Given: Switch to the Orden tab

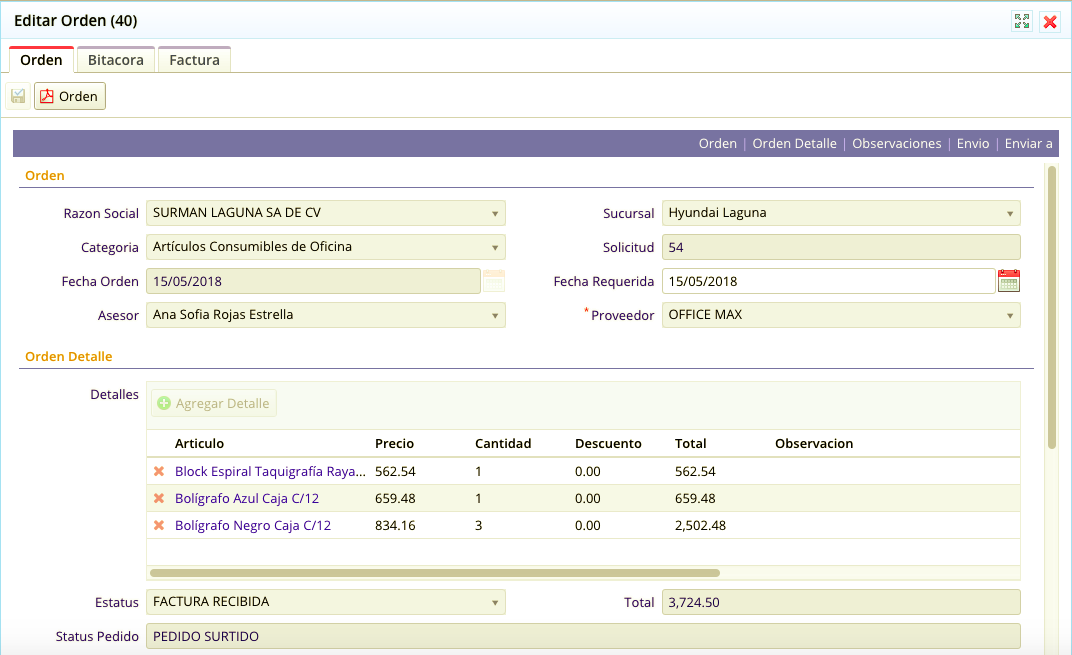Looking at the screenshot, I should click(x=41, y=59).
